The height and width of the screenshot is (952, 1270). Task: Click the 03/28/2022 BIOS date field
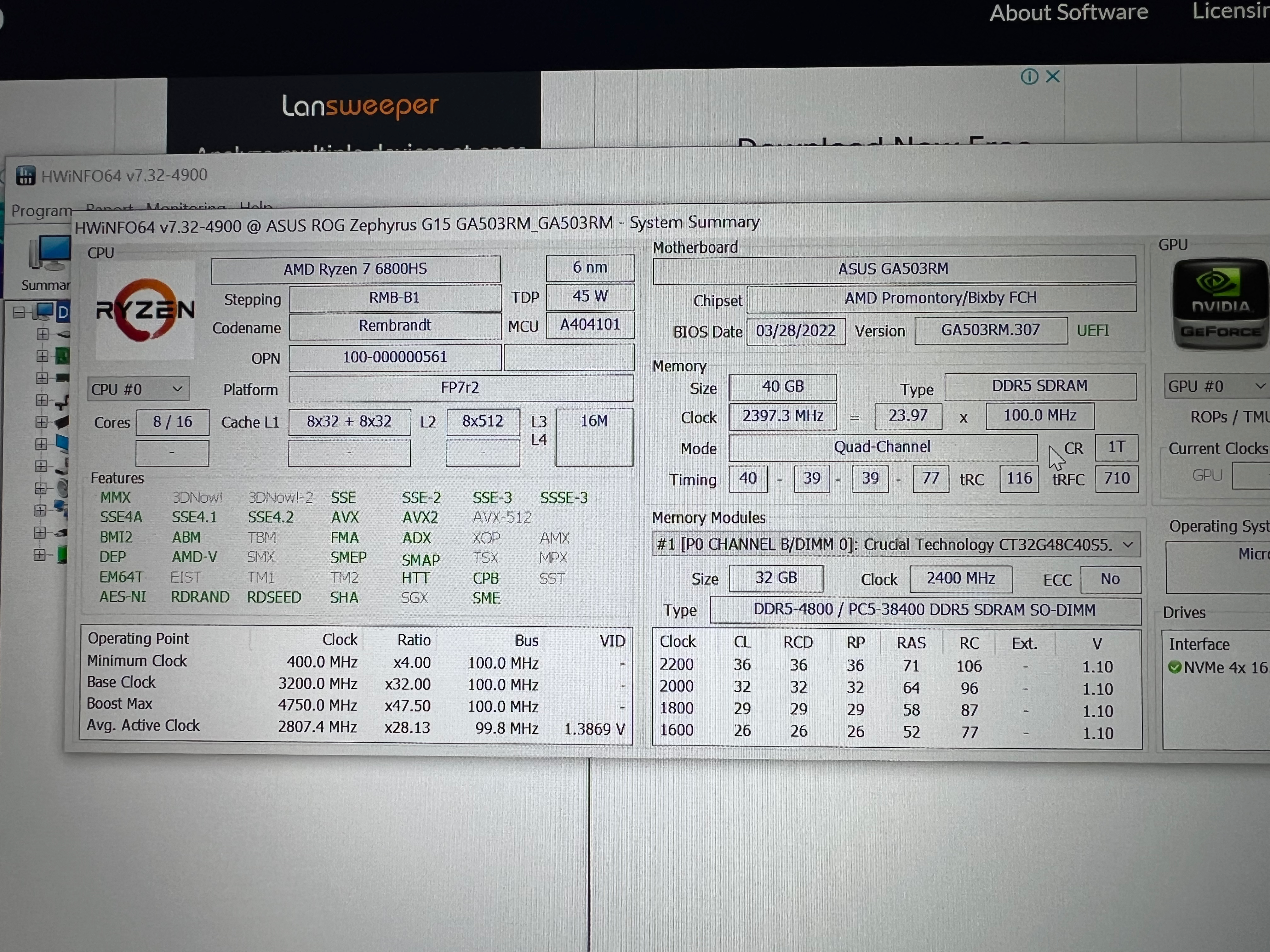point(796,331)
